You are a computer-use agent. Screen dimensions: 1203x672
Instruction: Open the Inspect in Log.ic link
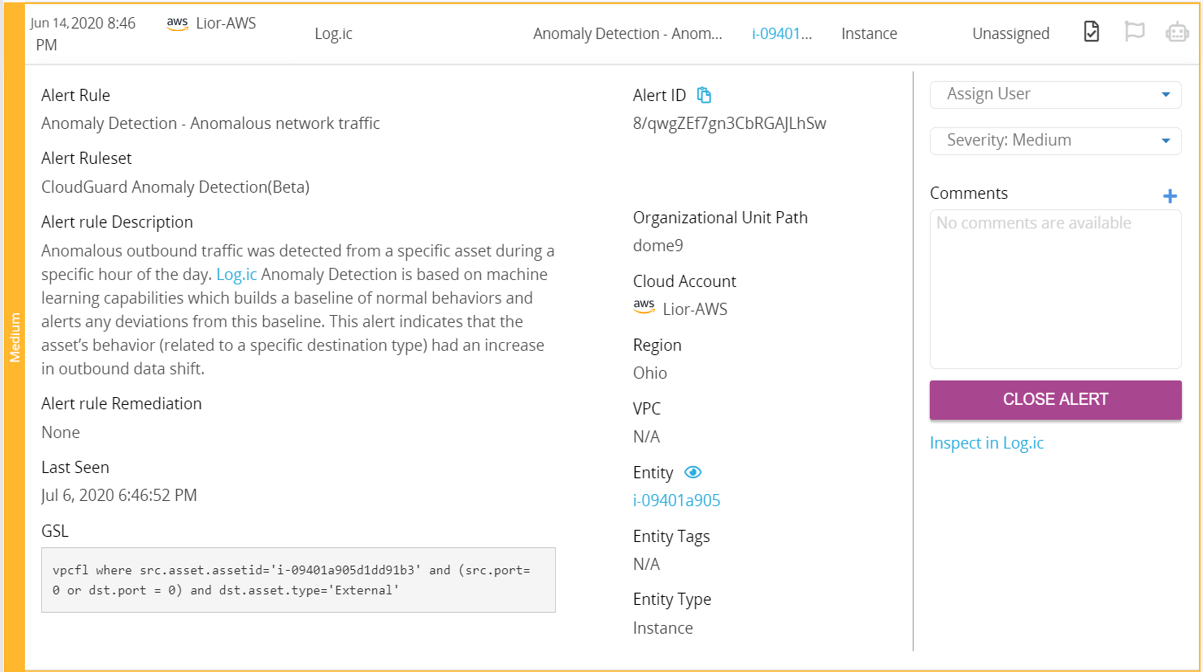(987, 443)
